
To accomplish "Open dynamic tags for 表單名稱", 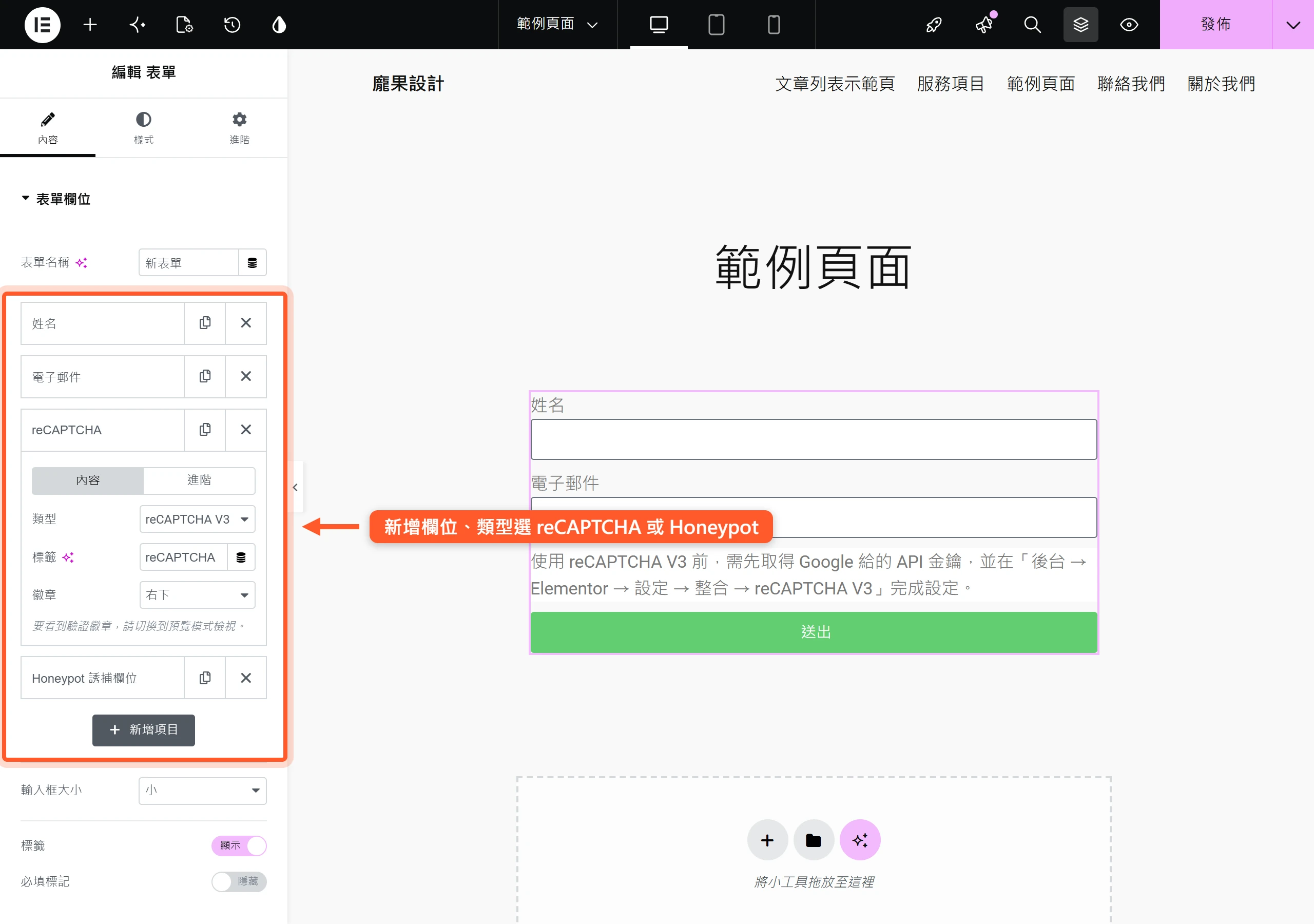I will point(253,263).
